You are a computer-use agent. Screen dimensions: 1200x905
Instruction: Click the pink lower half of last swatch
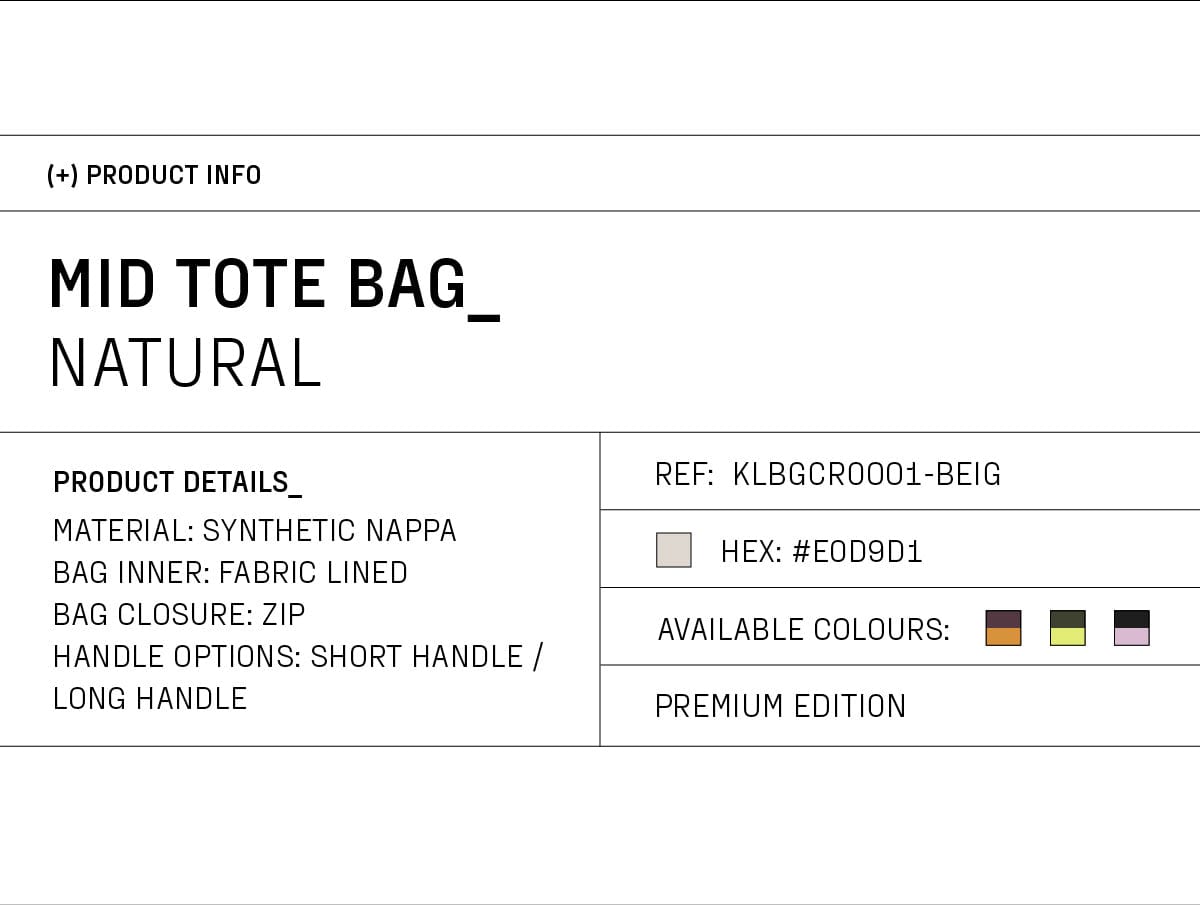1132,637
